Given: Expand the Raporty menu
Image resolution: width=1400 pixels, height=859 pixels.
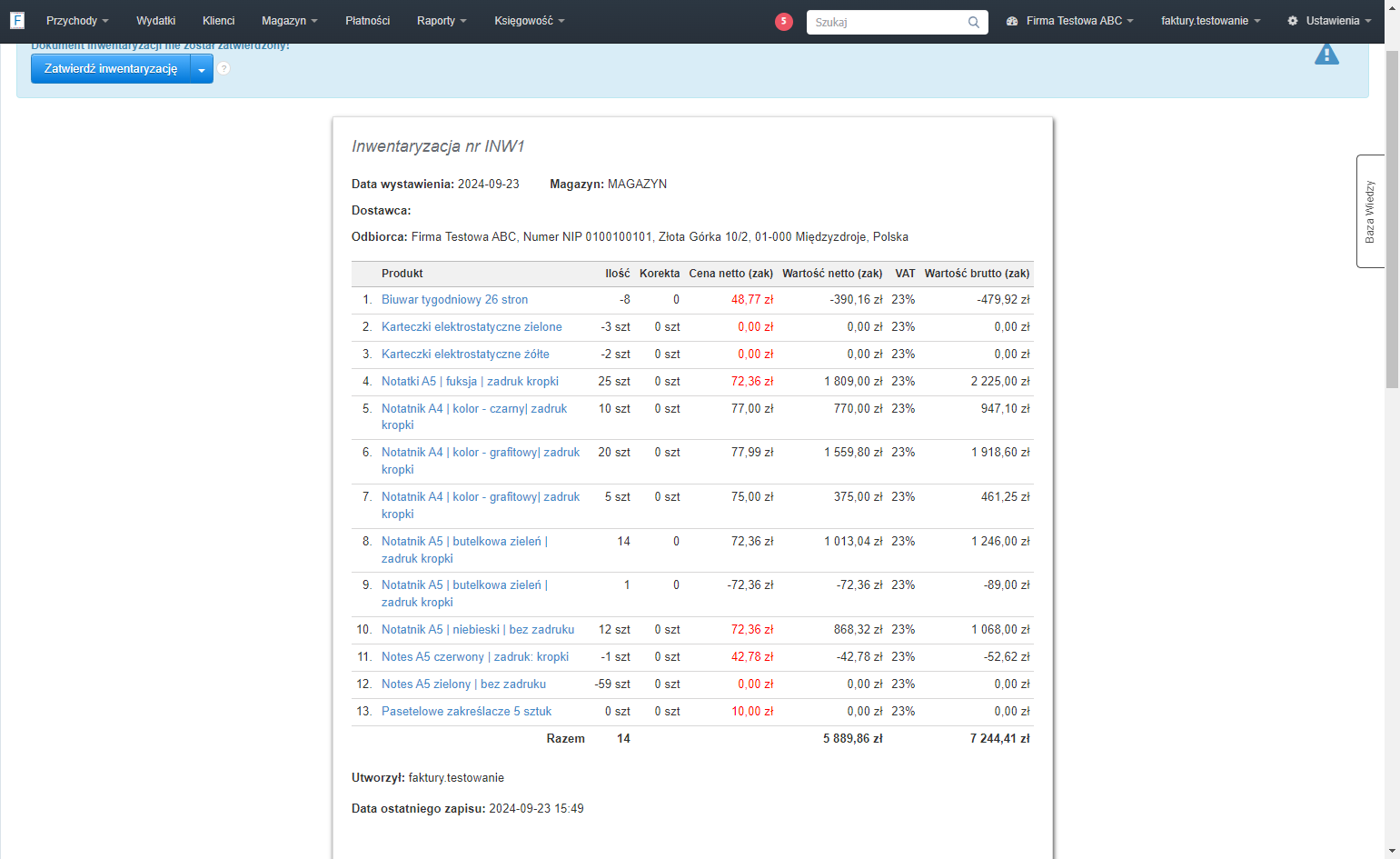Looking at the screenshot, I should point(442,21).
